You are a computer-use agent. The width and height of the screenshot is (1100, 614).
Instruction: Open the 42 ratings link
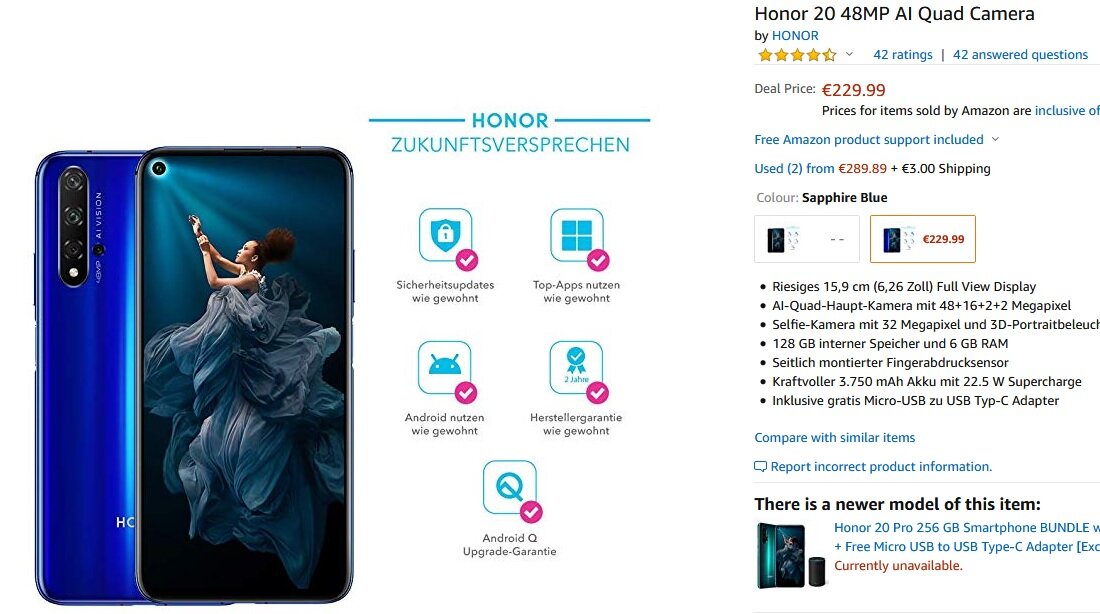(903, 55)
